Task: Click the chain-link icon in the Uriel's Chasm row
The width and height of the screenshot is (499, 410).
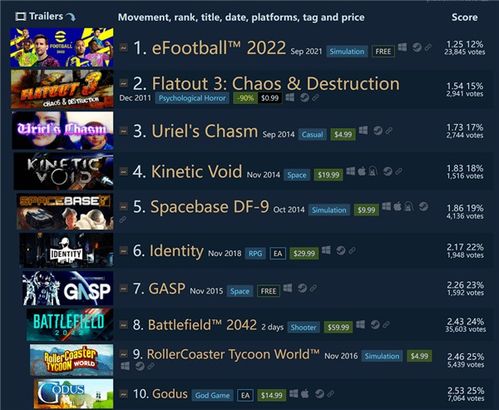Action: (x=389, y=131)
